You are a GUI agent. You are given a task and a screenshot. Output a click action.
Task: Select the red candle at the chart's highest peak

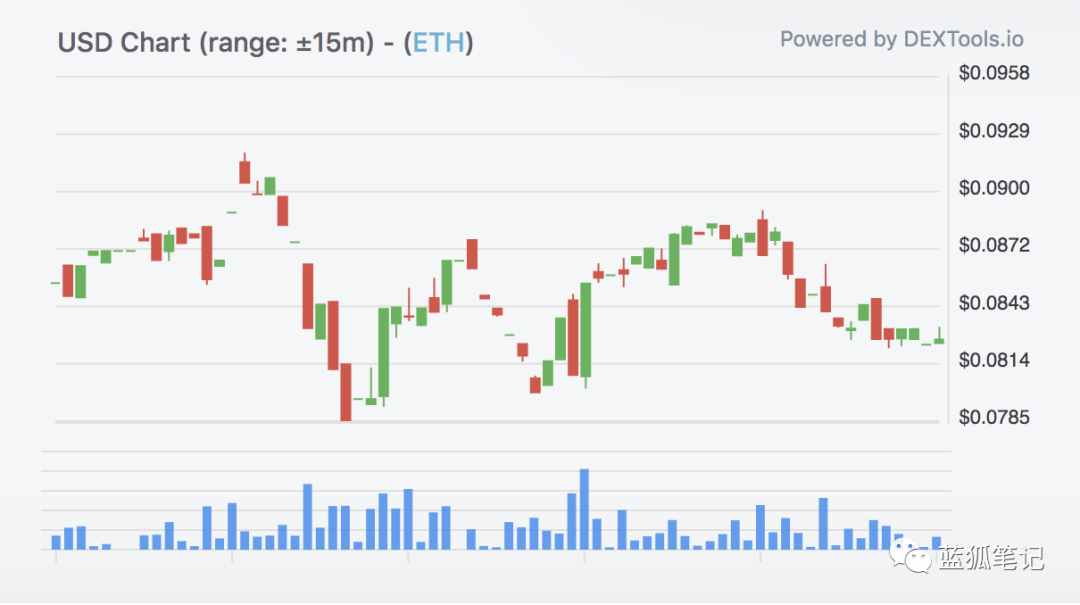point(244,171)
